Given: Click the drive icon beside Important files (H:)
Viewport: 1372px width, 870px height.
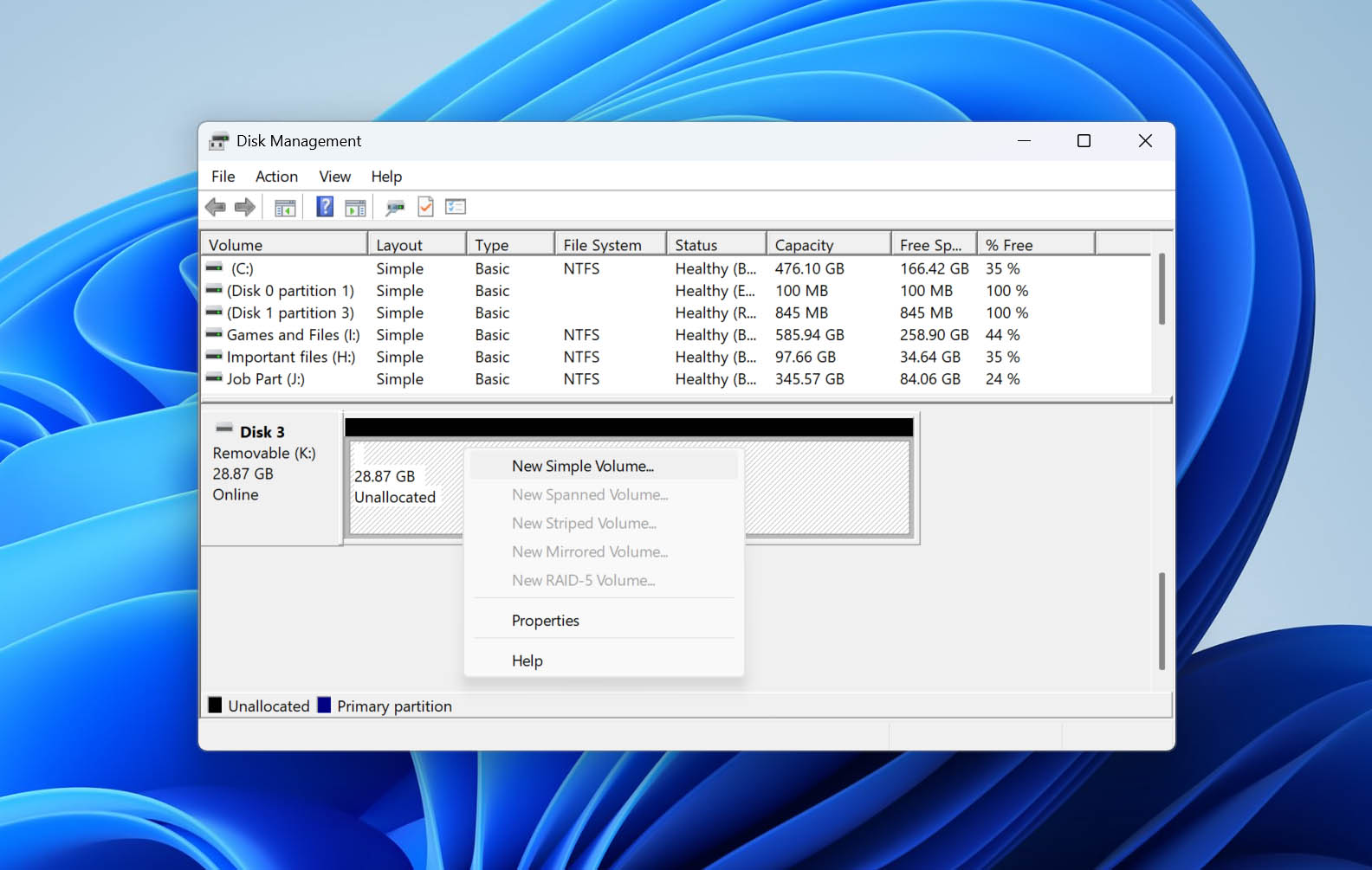Looking at the screenshot, I should click(215, 357).
